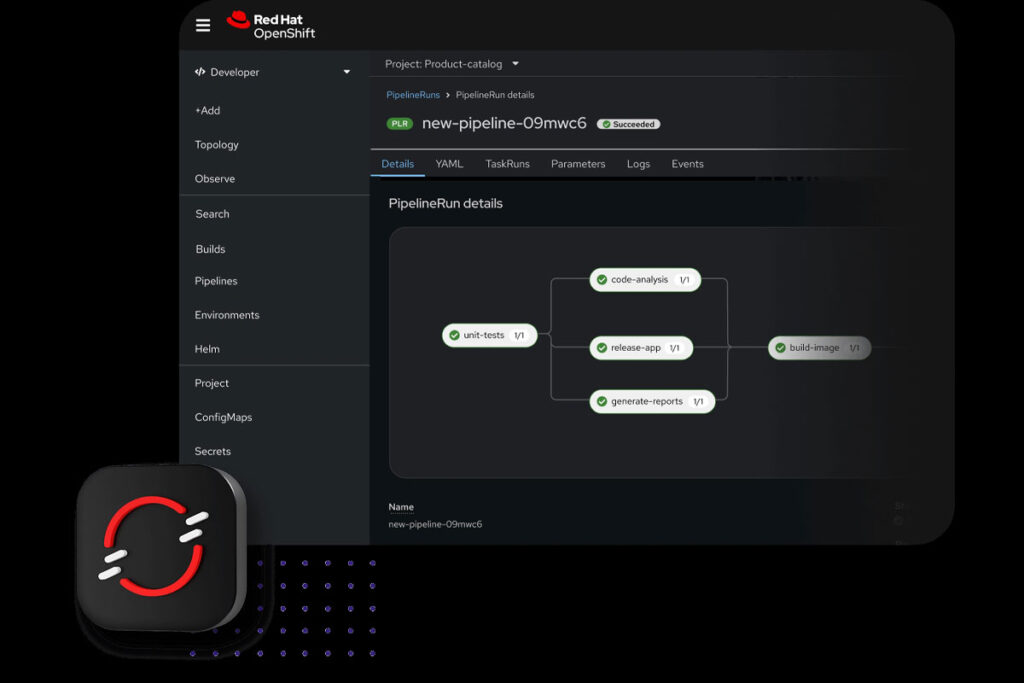Select the generate-reports pipeline task node
Image resolution: width=1024 pixels, height=683 pixels.
pos(653,401)
